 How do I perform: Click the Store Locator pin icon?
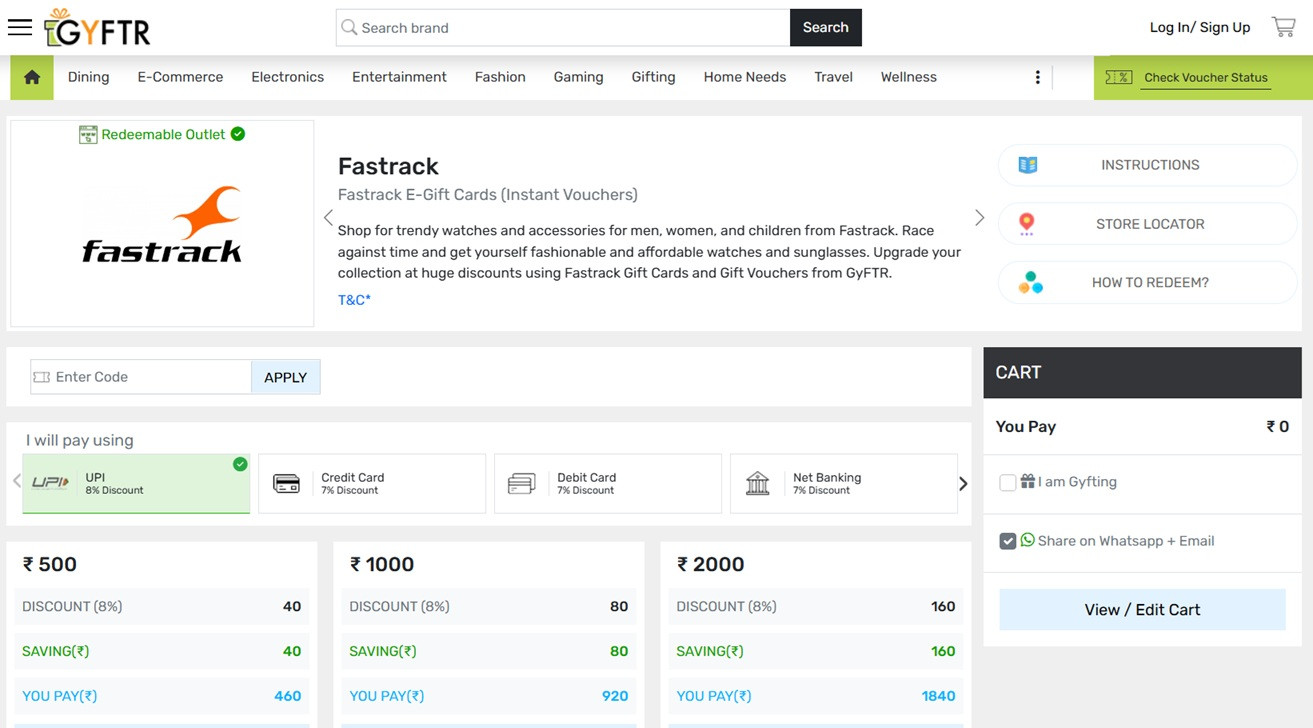pos(1027,224)
